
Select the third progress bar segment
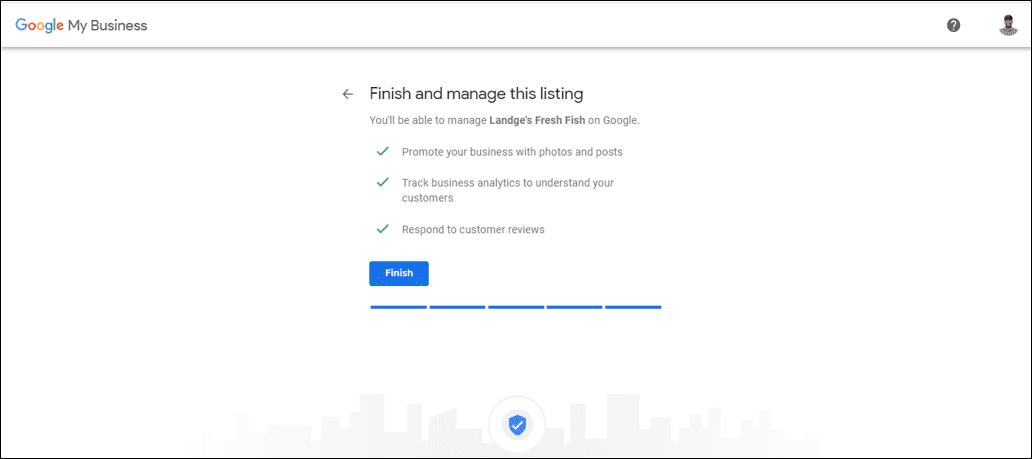(516, 307)
